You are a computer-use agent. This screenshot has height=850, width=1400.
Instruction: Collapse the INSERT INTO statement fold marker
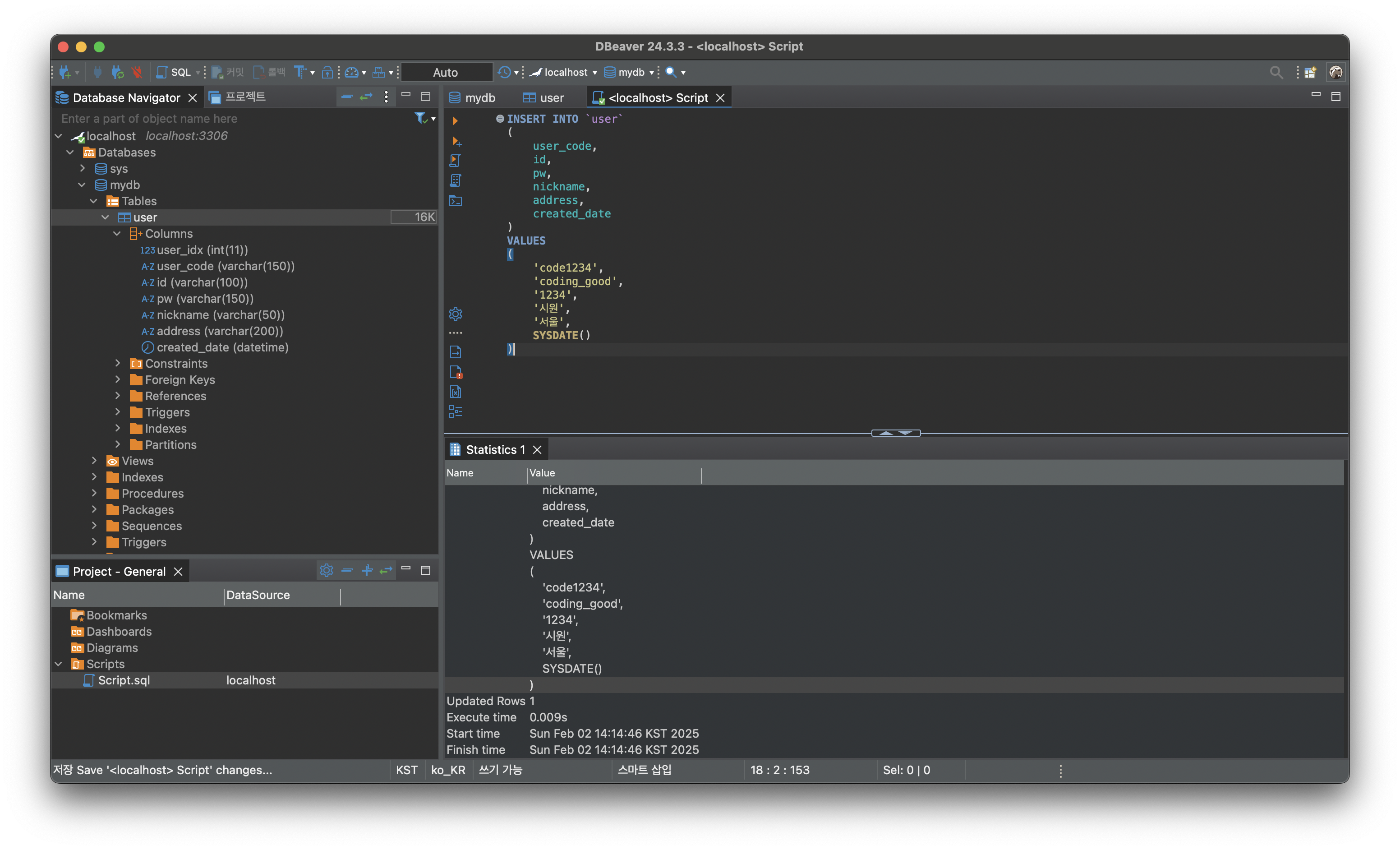[x=500, y=119]
